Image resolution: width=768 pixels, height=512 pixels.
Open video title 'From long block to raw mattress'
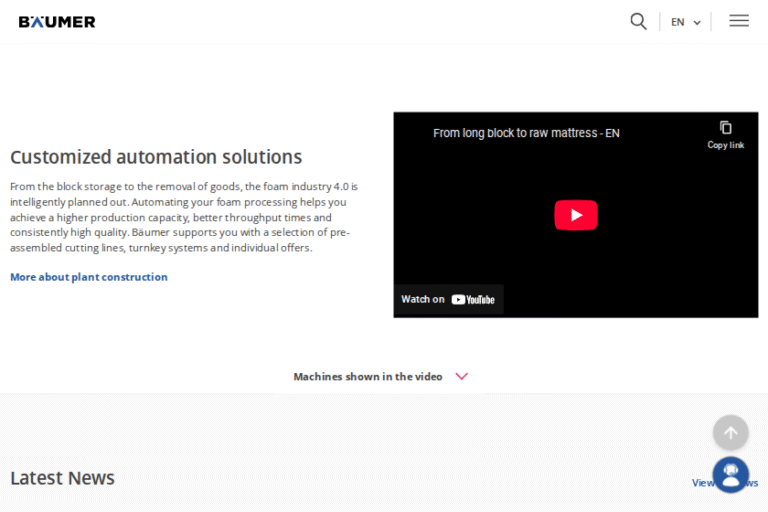[x=526, y=133]
